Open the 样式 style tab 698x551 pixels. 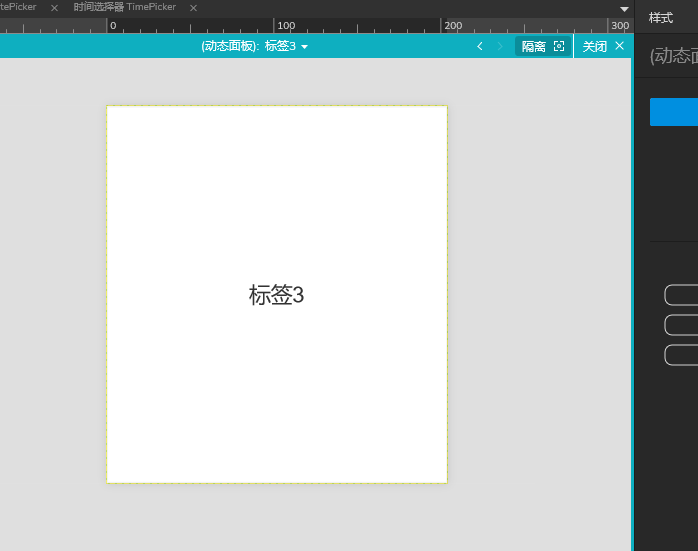point(661,18)
